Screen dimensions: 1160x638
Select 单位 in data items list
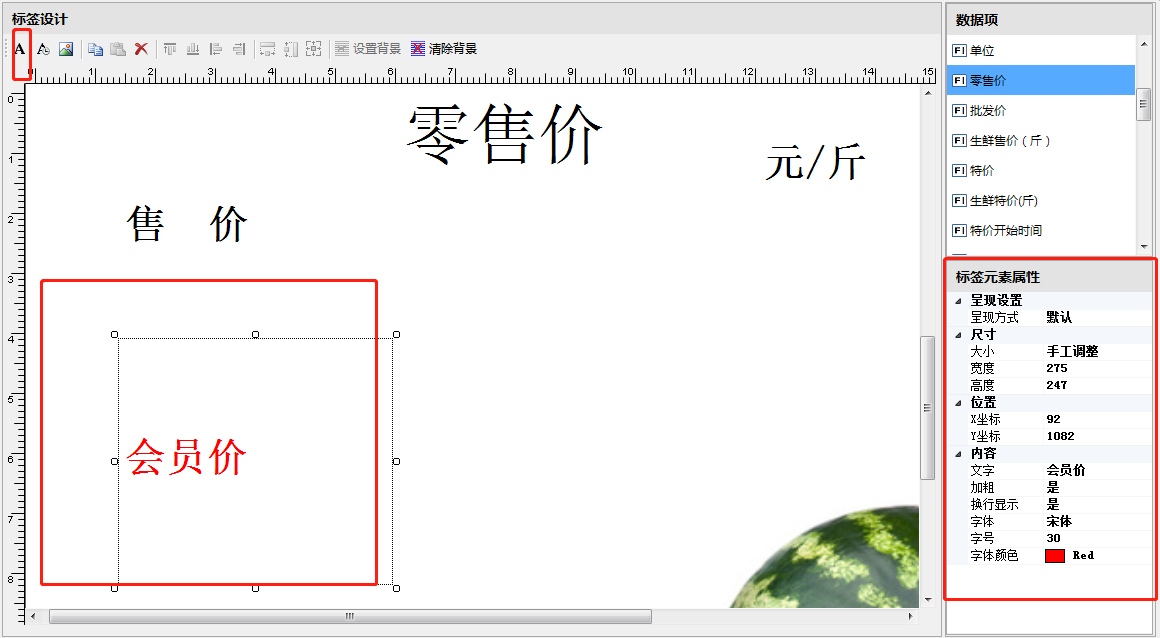[1040, 50]
